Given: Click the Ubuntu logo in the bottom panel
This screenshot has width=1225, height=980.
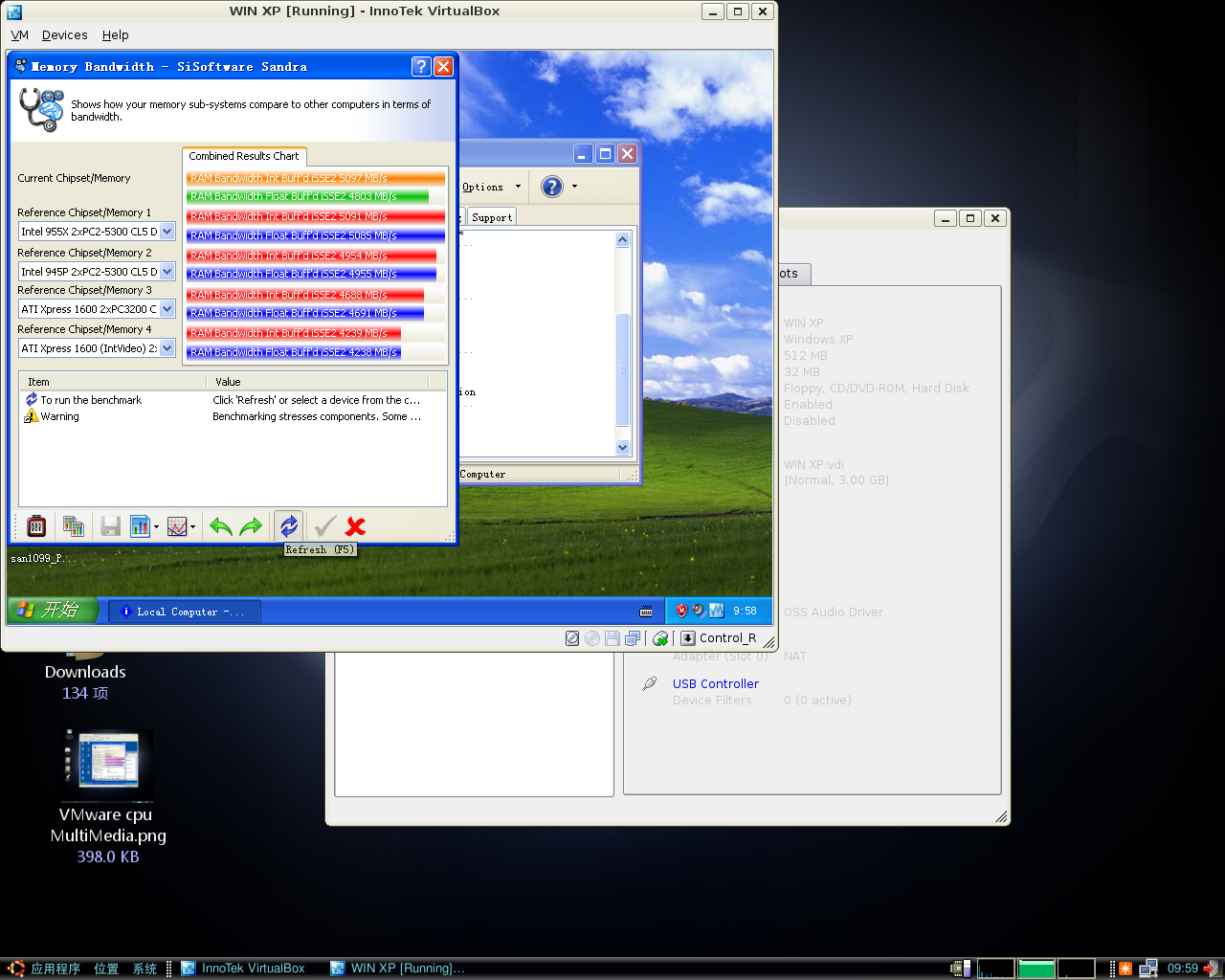Looking at the screenshot, I should click(x=16, y=969).
